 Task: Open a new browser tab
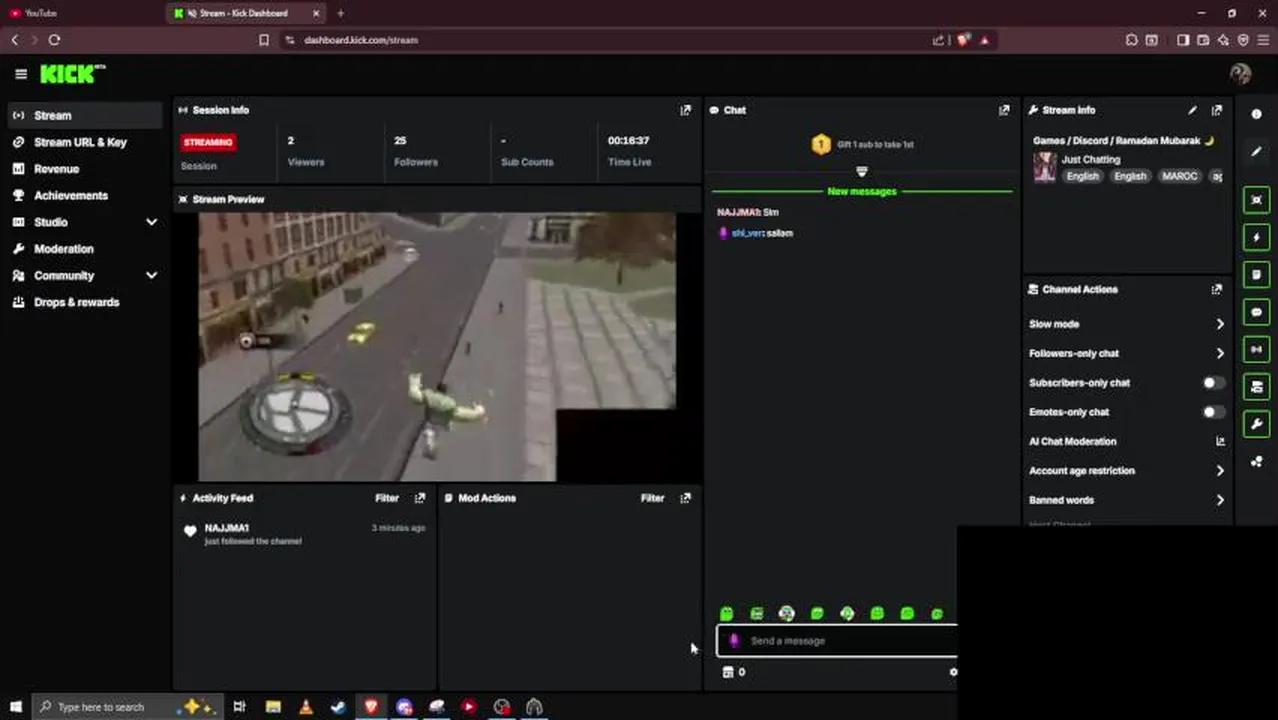[x=340, y=13]
